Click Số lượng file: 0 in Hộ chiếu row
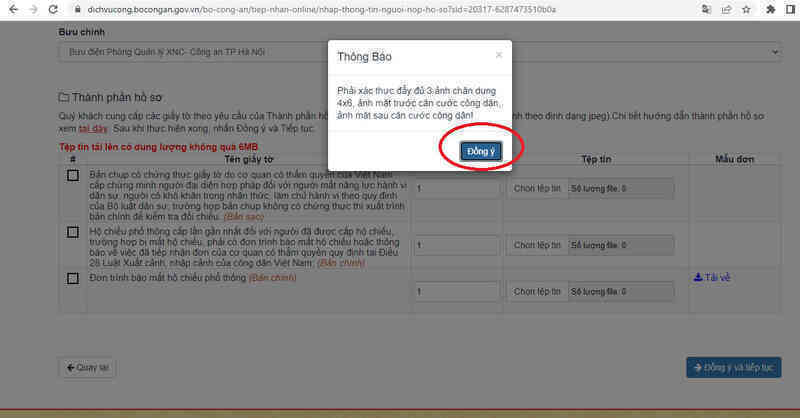This screenshot has height=418, width=800. point(621,245)
